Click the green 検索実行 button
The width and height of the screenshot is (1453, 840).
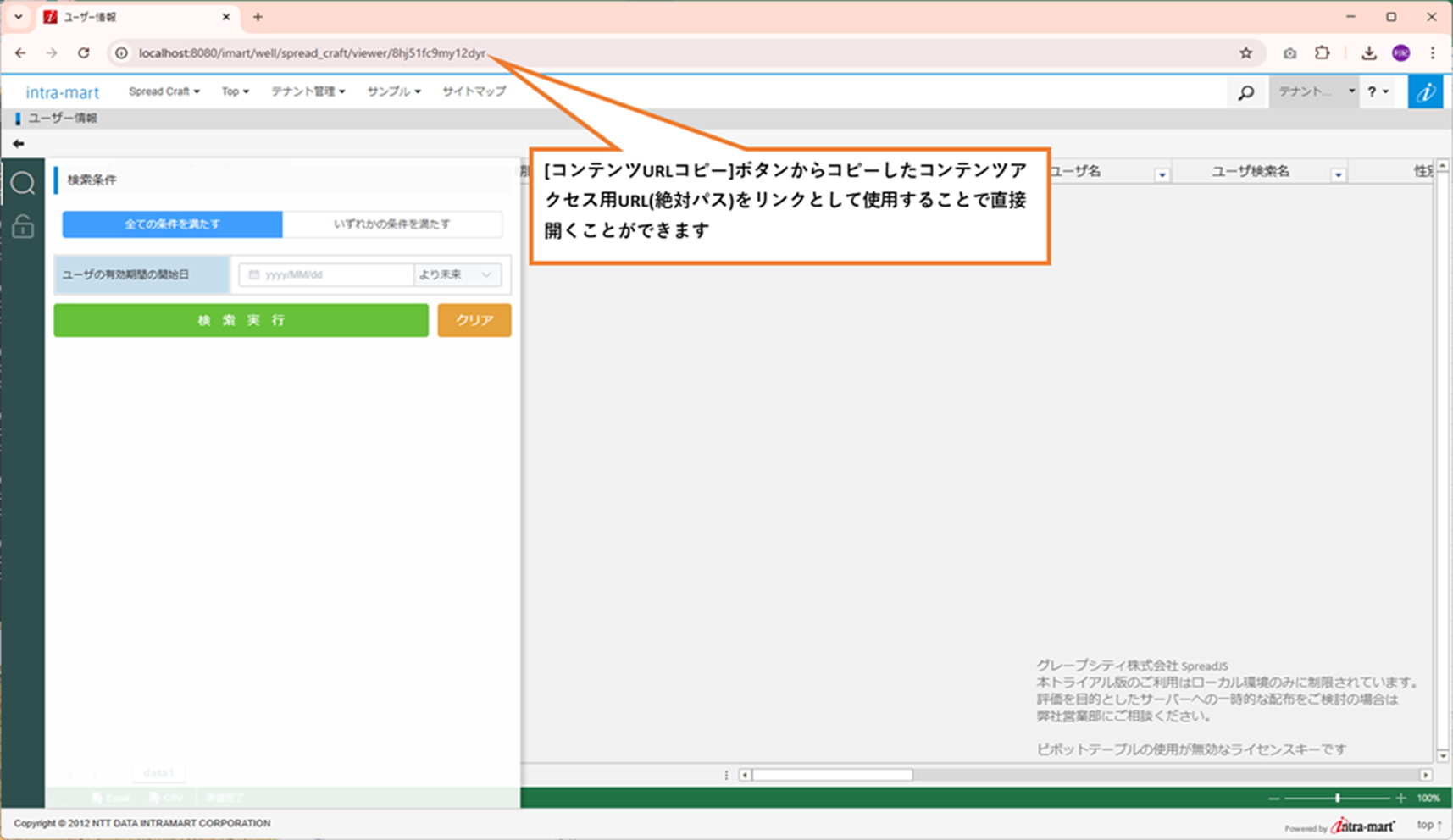(241, 320)
